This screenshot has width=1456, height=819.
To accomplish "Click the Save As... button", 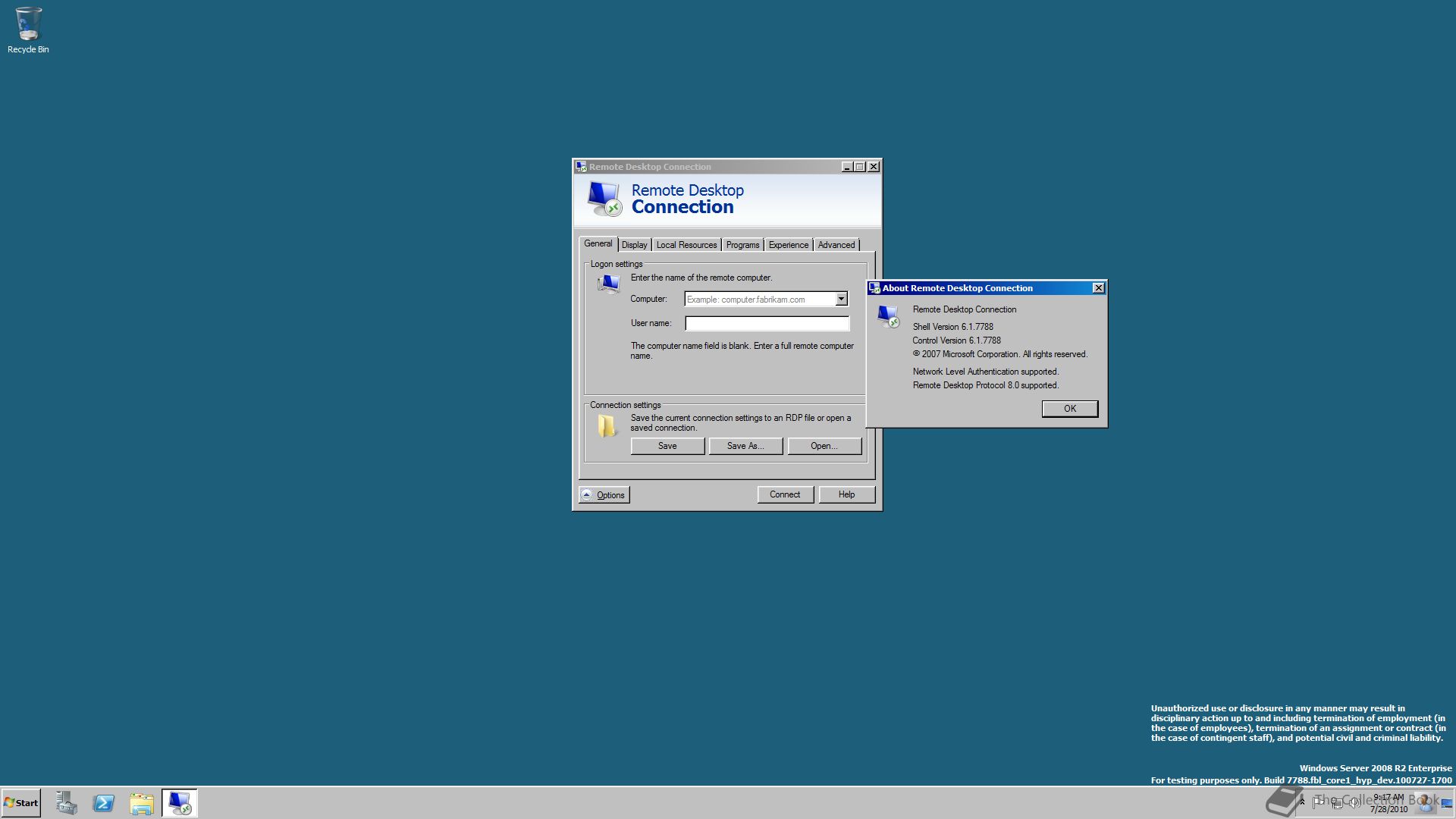I will pyautogui.click(x=745, y=446).
